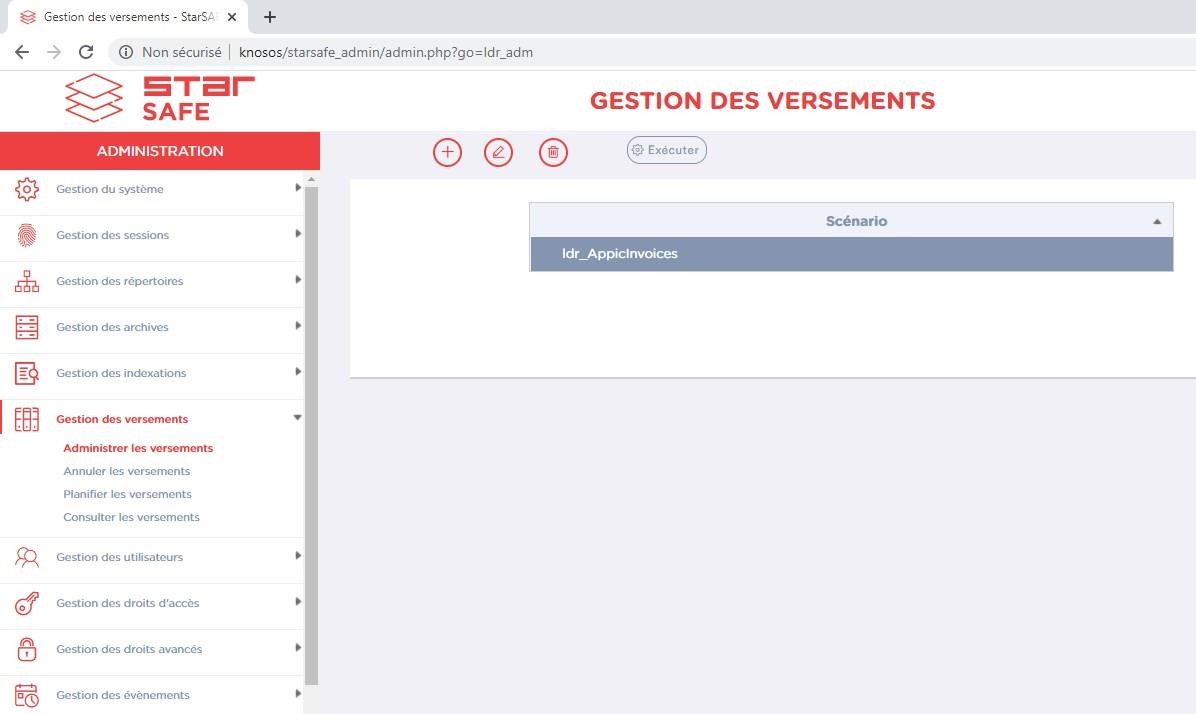Viewport: 1196px width, 714px height.
Task: Click the sidebar vertical scrollbar
Action: [x=311, y=430]
